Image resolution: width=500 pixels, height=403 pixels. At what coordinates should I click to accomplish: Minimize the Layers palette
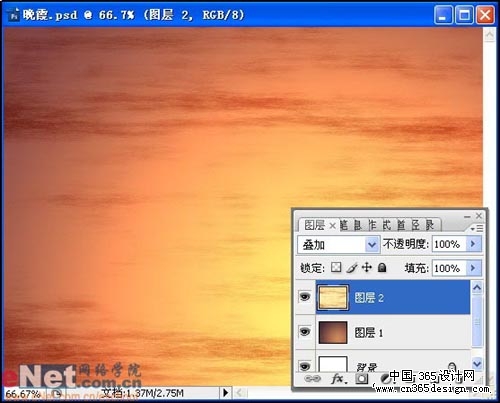467,216
